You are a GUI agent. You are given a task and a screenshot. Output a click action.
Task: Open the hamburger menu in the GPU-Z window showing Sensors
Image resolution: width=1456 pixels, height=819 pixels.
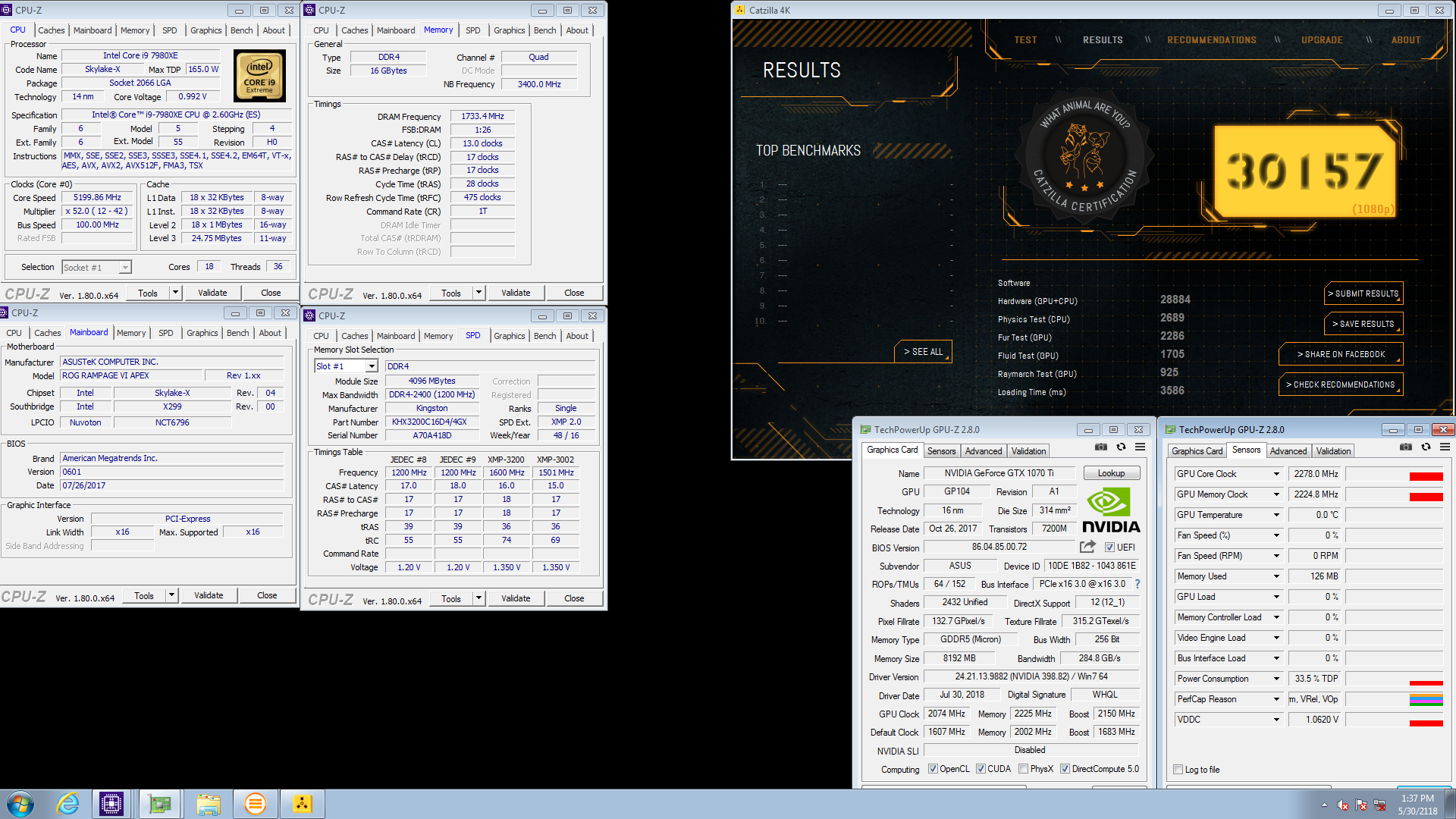pos(1445,447)
